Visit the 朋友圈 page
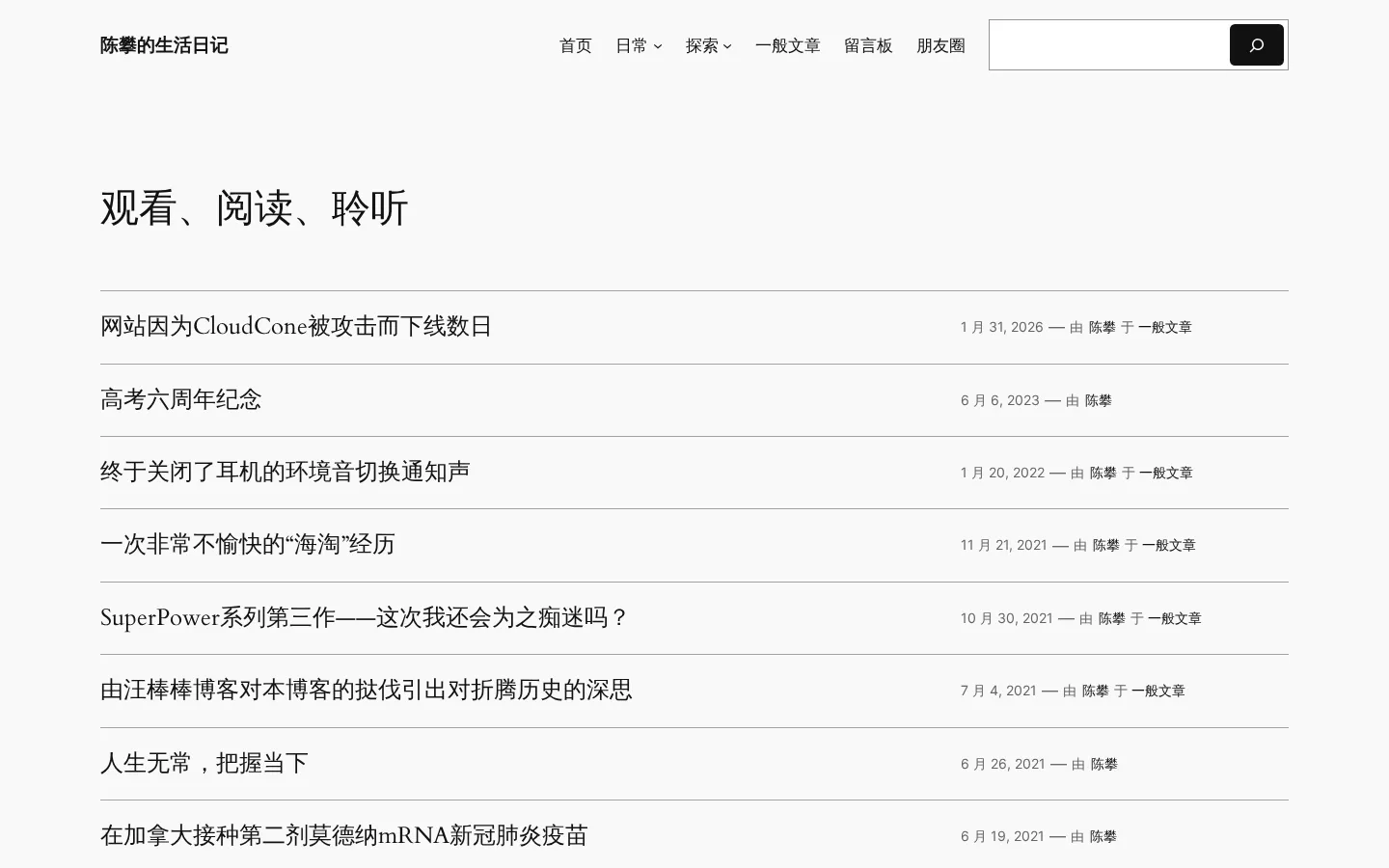The width and height of the screenshot is (1389, 868). point(940,45)
